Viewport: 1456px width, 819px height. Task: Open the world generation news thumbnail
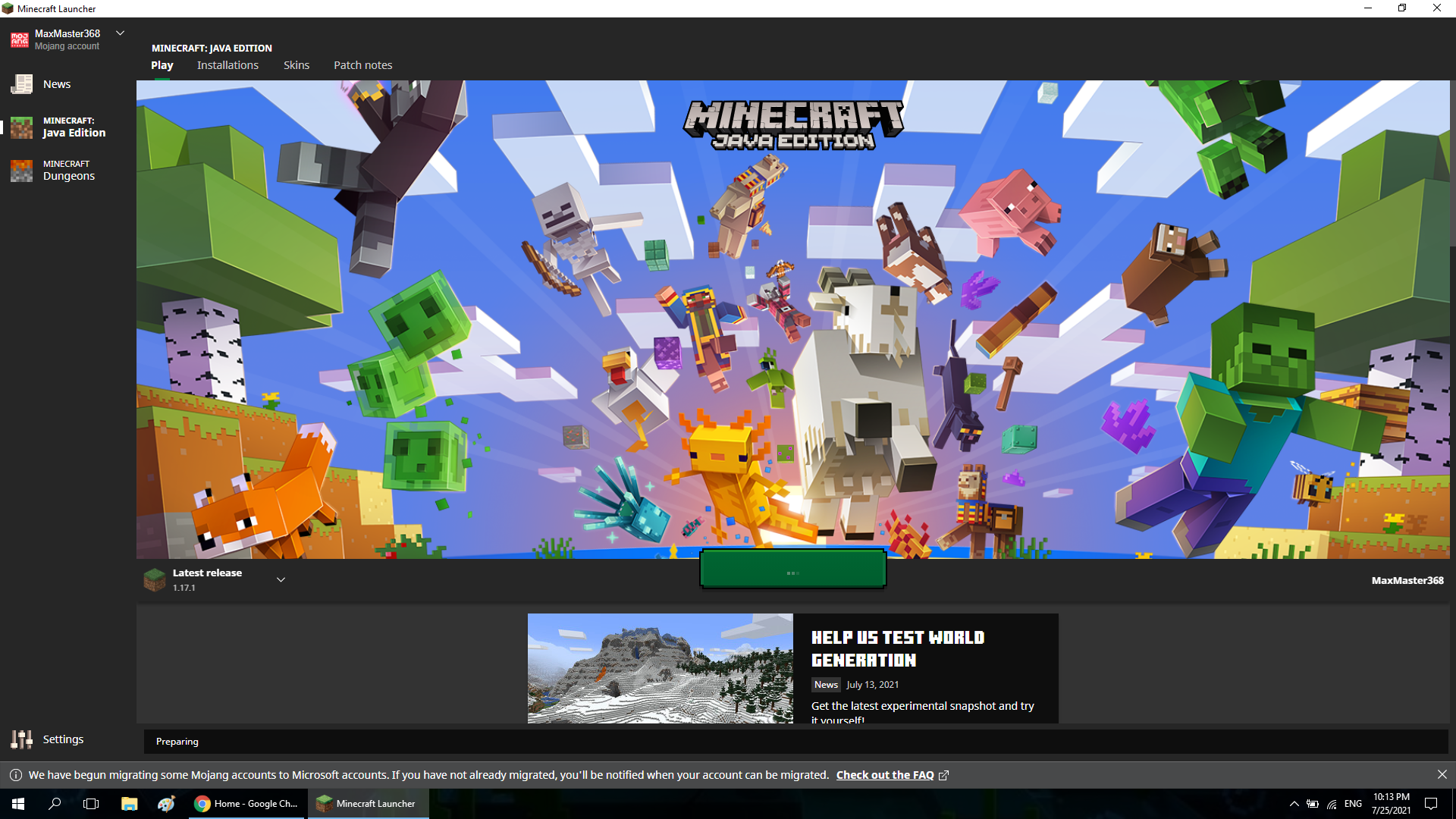pos(660,668)
